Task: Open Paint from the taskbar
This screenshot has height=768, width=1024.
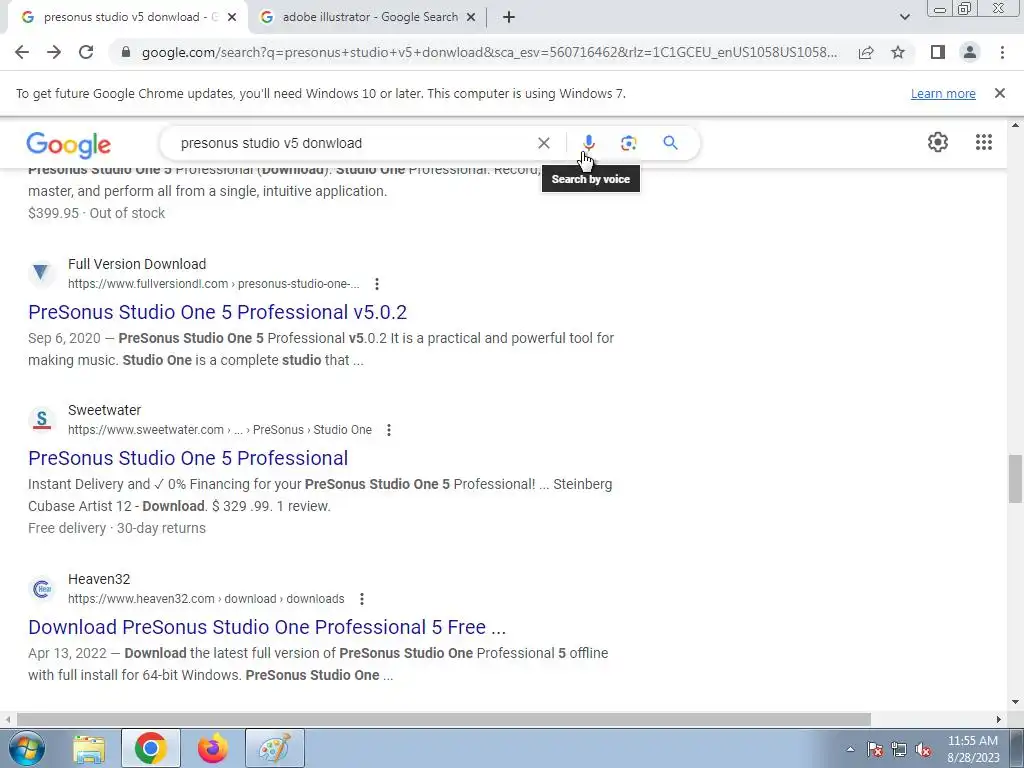Action: 275,748
